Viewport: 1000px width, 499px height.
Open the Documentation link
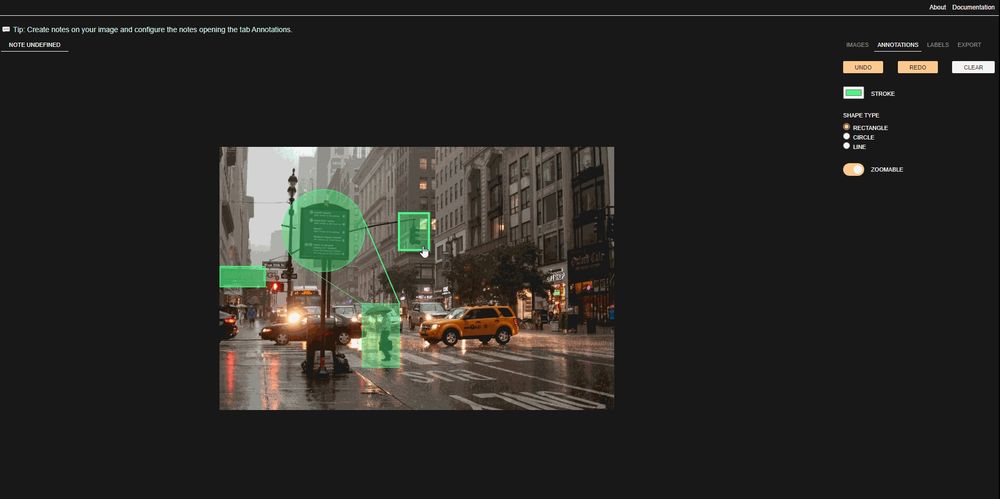[973, 7]
